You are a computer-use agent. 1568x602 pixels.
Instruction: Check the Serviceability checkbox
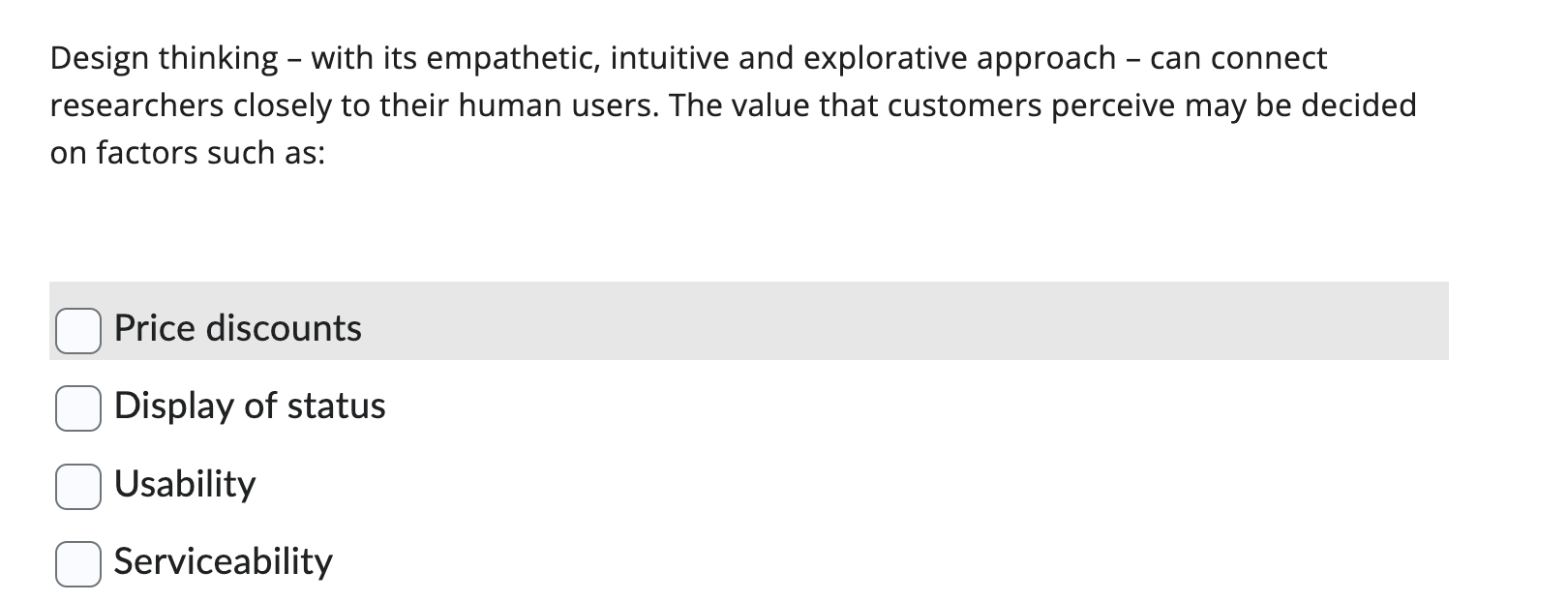pyautogui.click(x=79, y=562)
